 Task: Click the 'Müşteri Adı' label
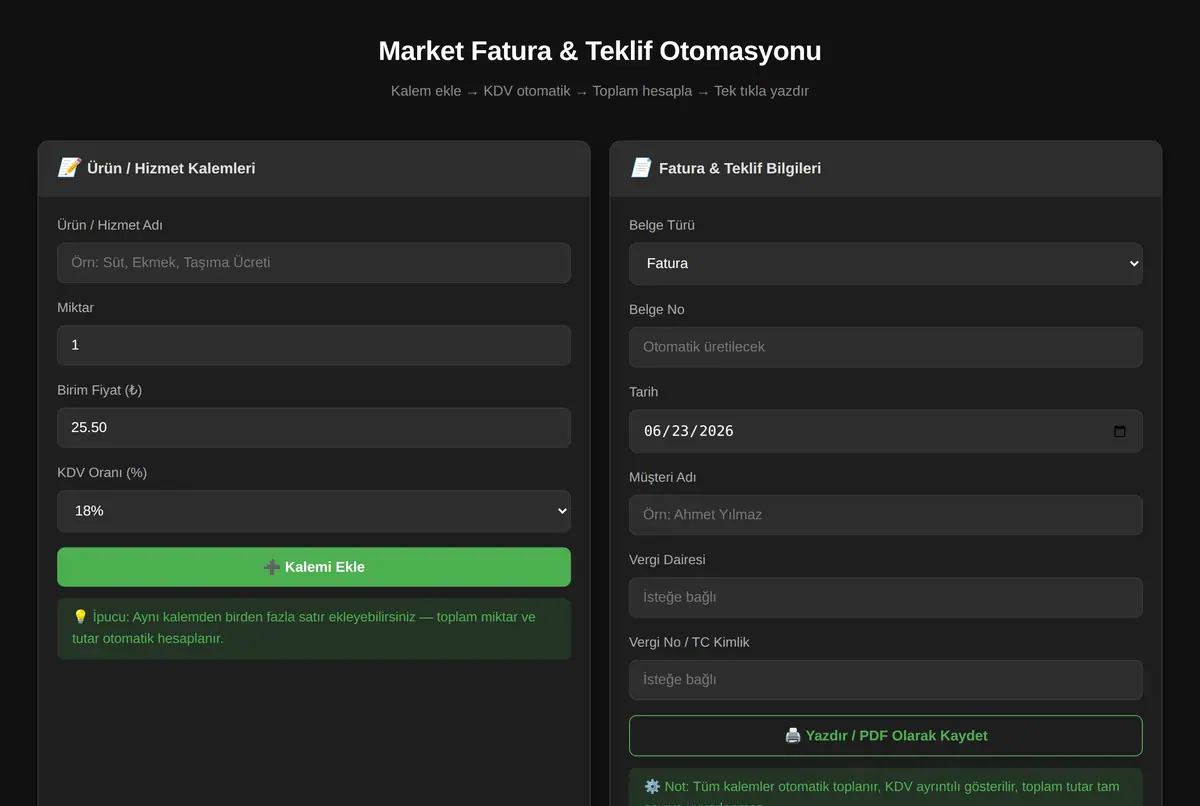pos(663,477)
